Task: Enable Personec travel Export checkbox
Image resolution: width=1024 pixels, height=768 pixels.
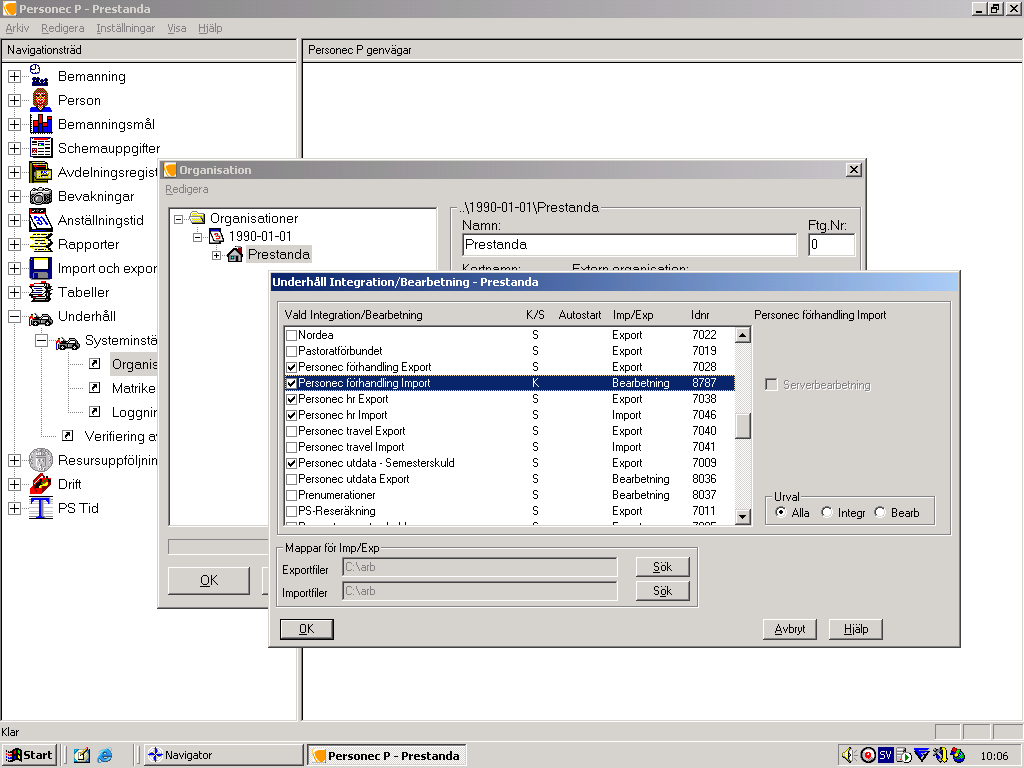Action: (291, 431)
